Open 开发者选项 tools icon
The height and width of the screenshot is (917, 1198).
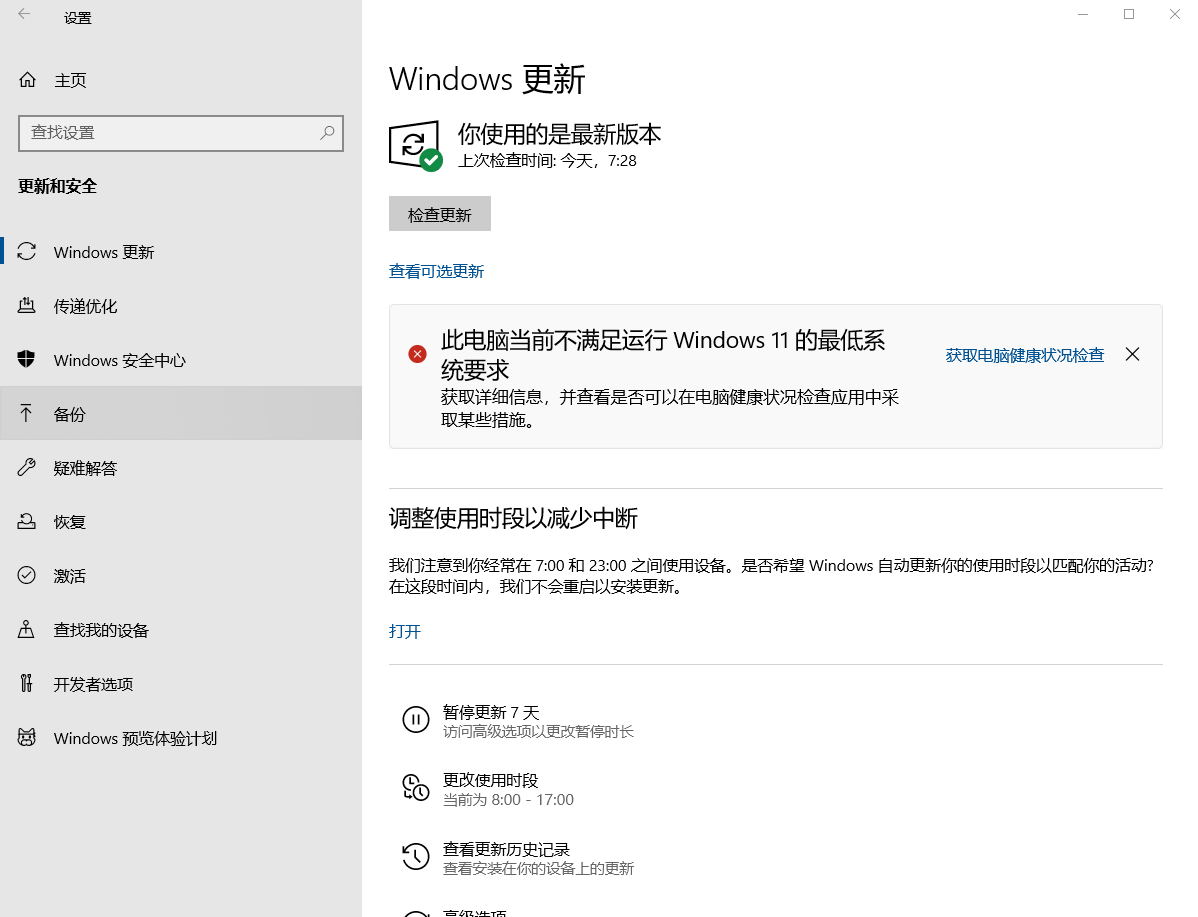click(x=27, y=683)
